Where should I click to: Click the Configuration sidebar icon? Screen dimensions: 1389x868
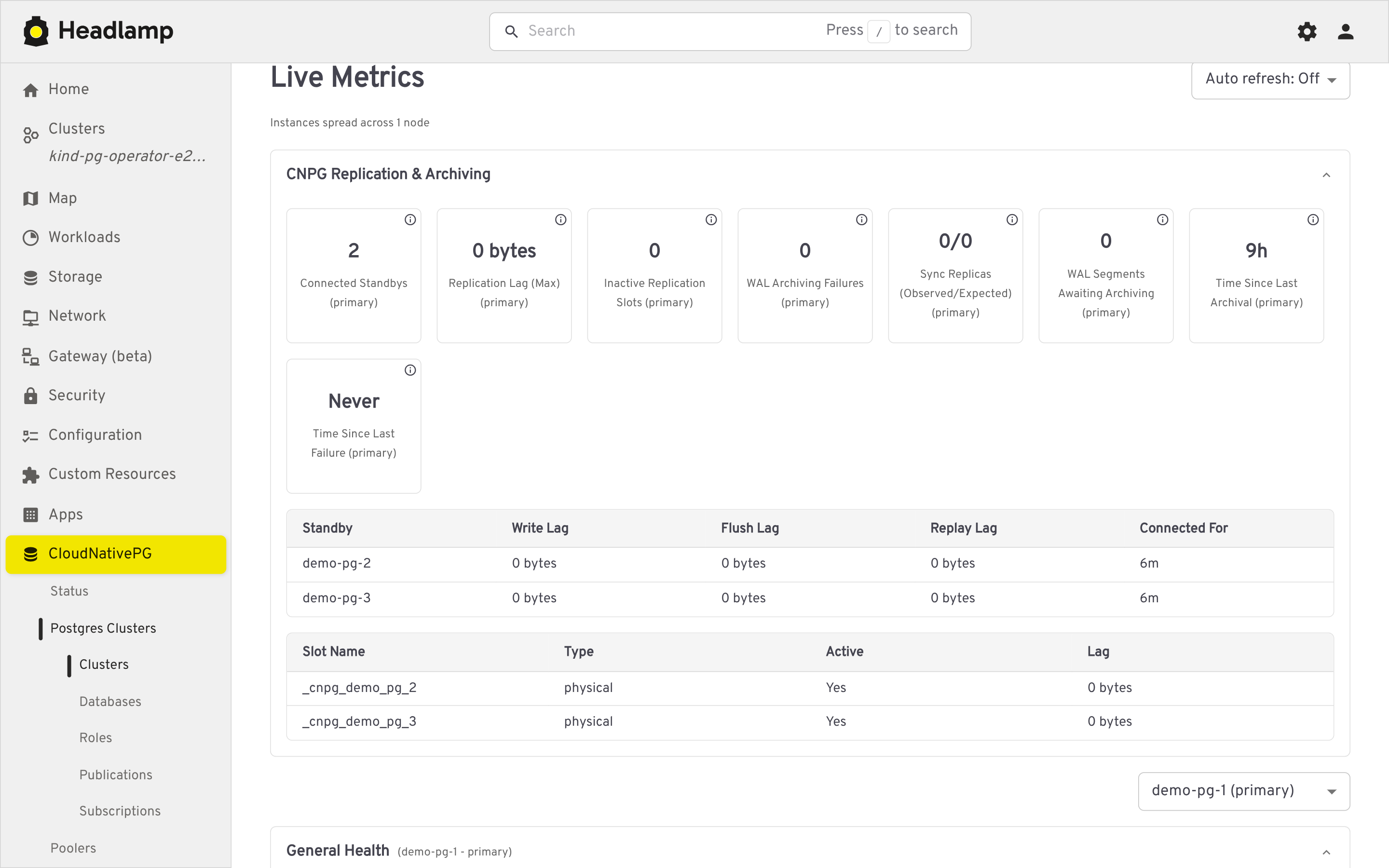tap(30, 436)
